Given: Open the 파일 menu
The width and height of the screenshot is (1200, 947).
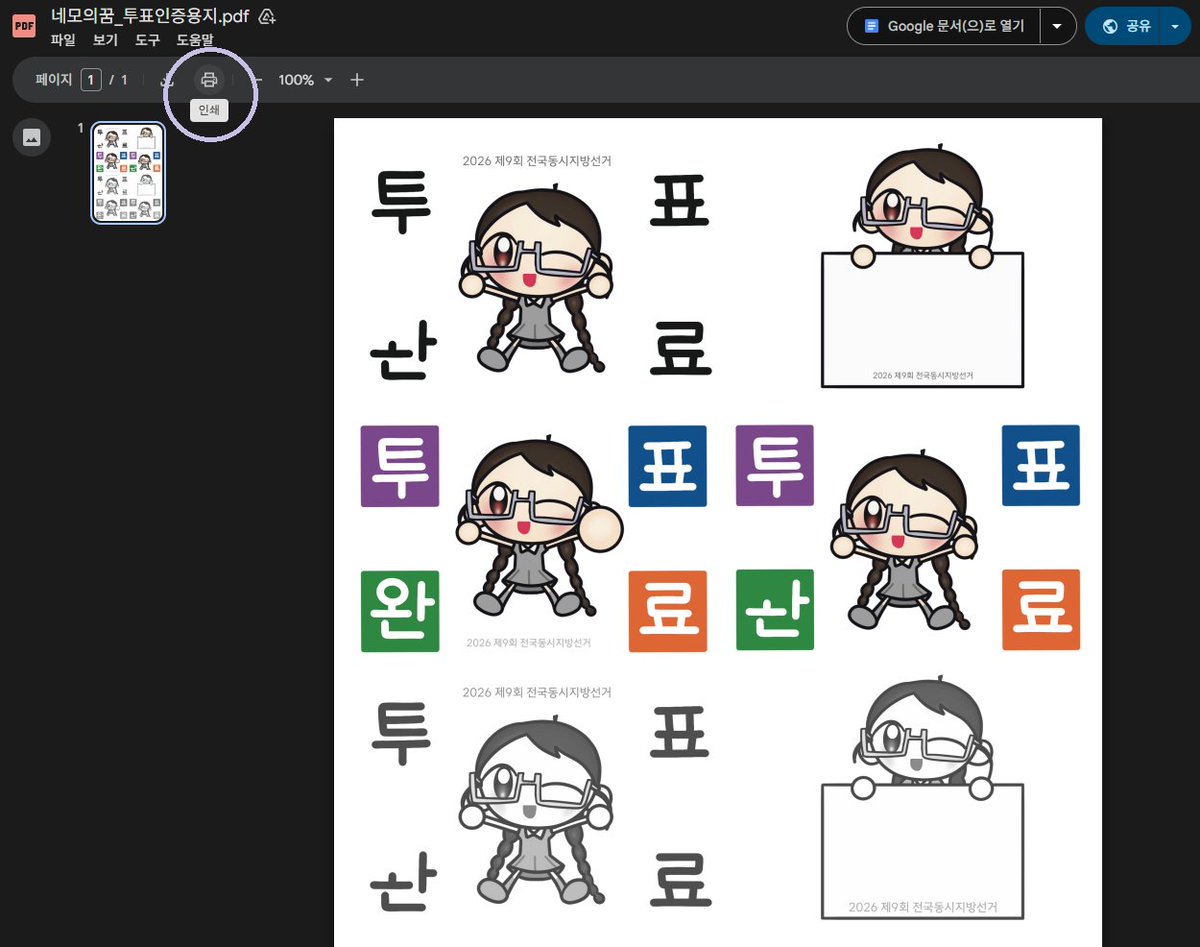Looking at the screenshot, I should point(63,41).
